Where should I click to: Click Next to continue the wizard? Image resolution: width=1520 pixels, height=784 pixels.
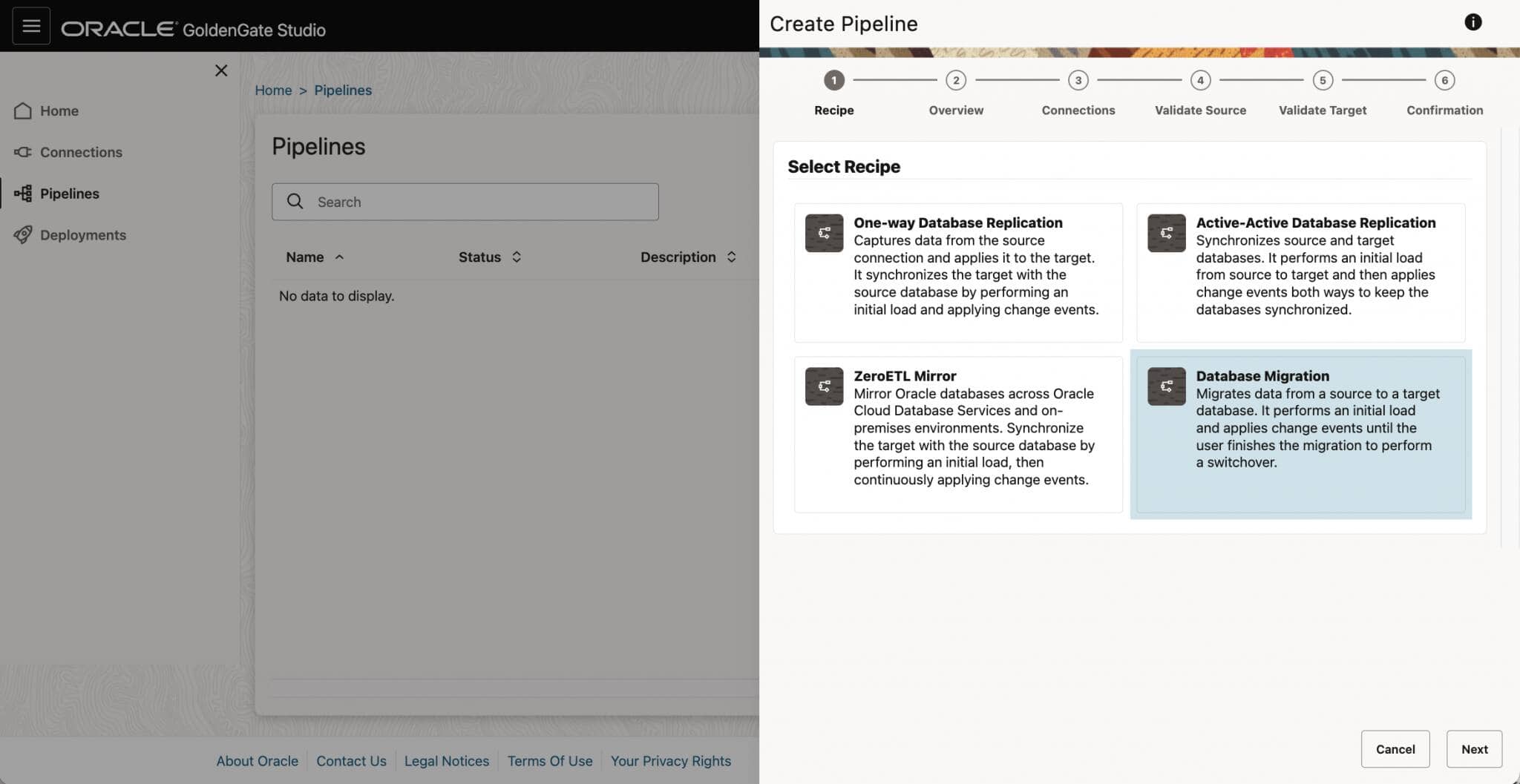(1474, 749)
